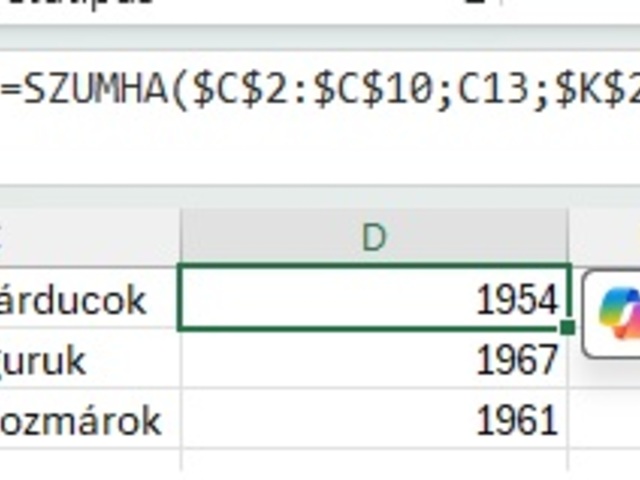The image size is (640, 480).
Task: Select the column D header
Action: [374, 237]
